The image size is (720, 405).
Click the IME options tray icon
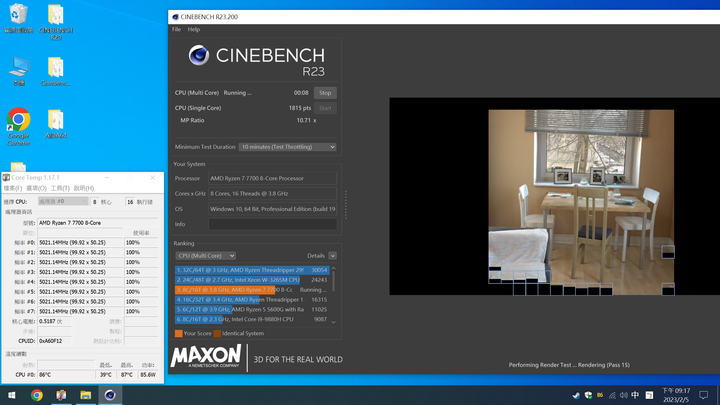pos(649,395)
